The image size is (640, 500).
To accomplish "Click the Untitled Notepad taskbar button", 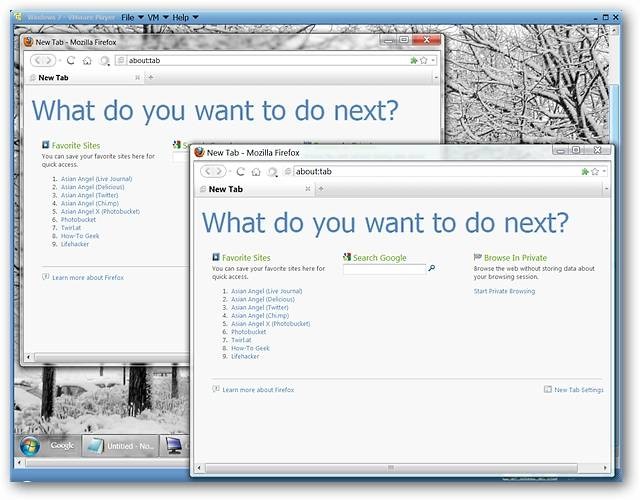I will [120, 446].
